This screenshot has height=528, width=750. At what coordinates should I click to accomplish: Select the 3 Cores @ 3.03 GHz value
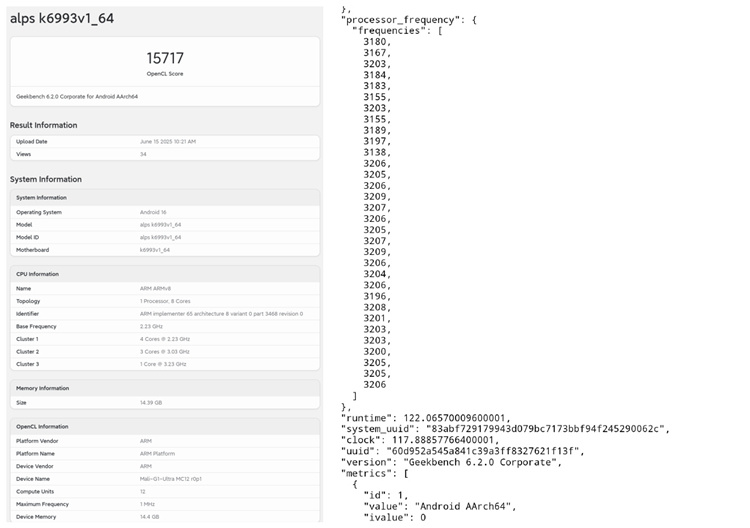pos(165,352)
